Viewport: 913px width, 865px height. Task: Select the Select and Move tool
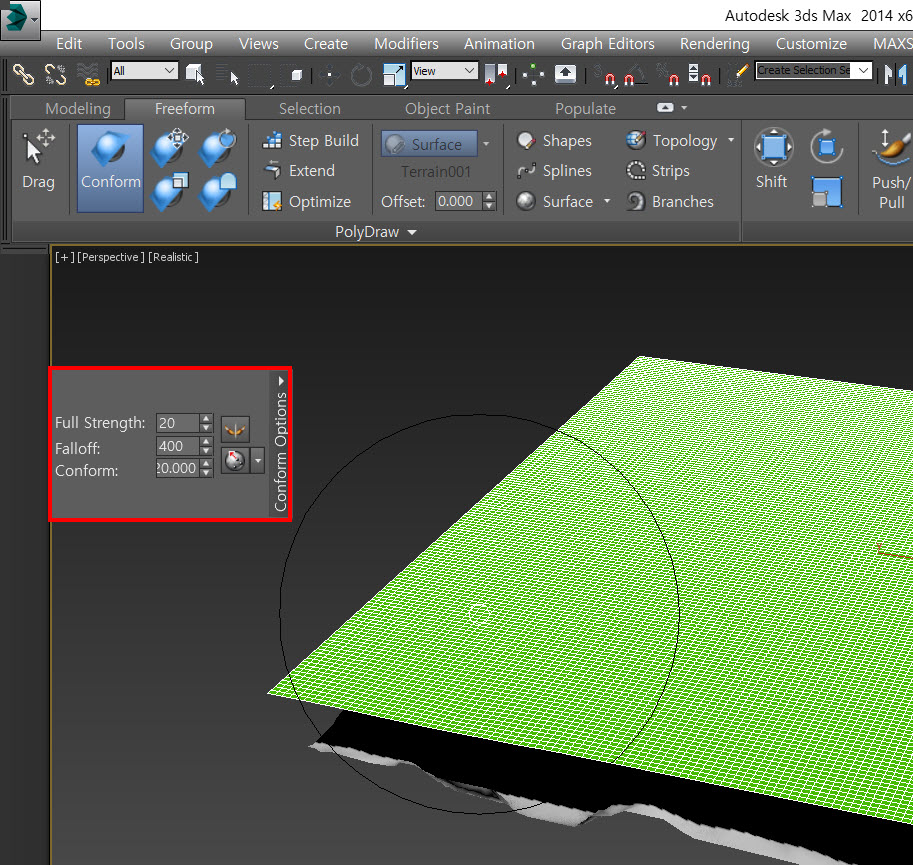click(330, 75)
